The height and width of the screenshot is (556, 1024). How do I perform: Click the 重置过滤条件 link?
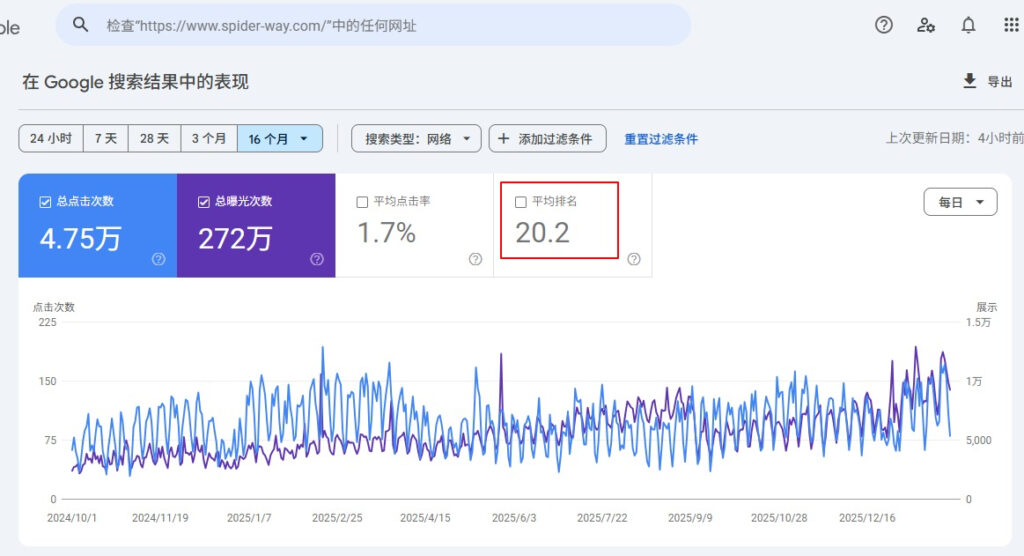[661, 139]
